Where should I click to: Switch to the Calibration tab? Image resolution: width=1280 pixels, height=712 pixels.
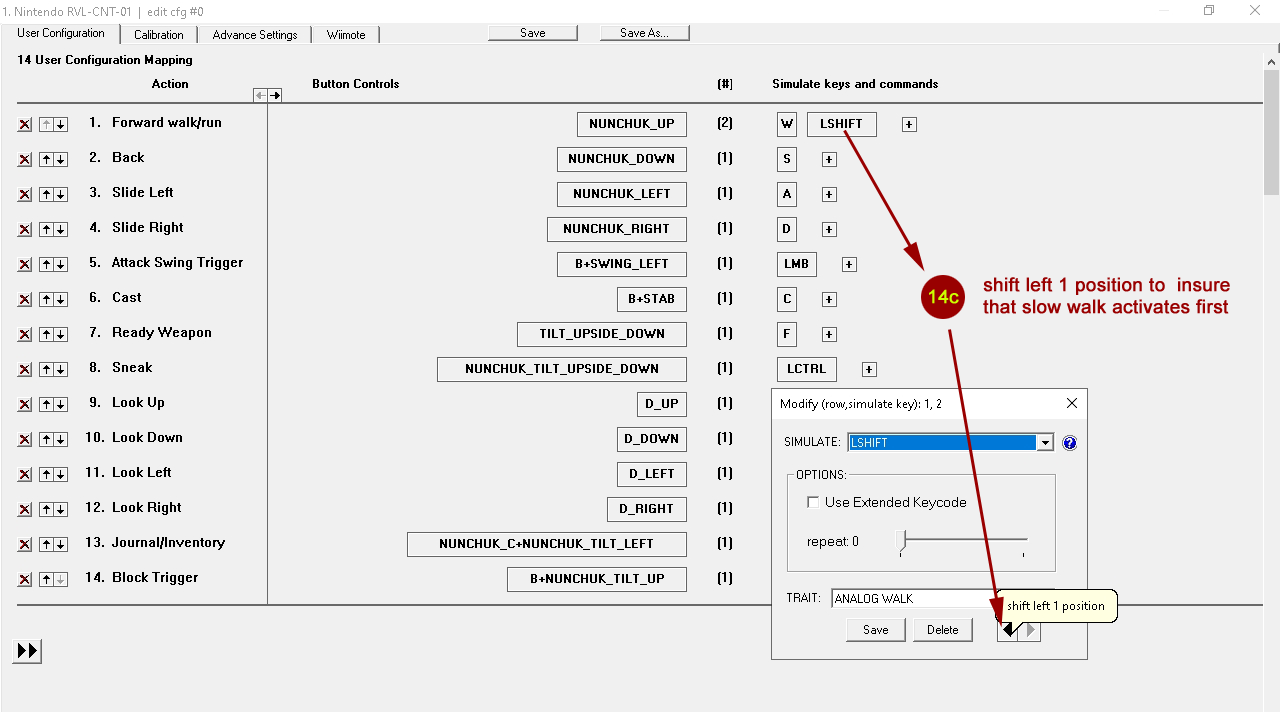158,34
